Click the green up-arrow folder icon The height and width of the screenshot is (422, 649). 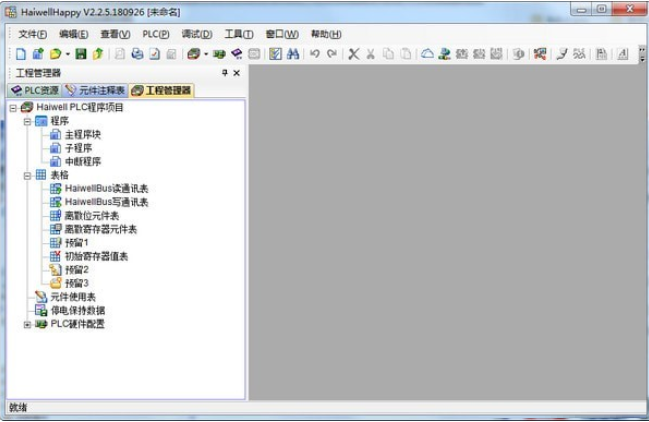[98, 54]
